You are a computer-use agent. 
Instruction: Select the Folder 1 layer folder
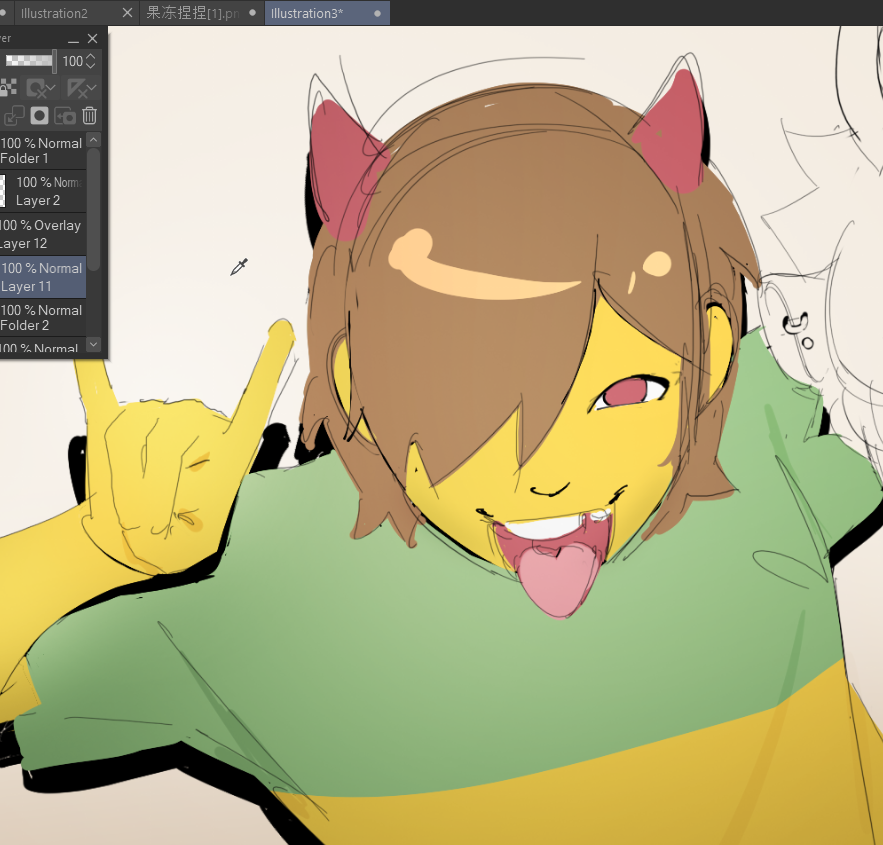43,151
